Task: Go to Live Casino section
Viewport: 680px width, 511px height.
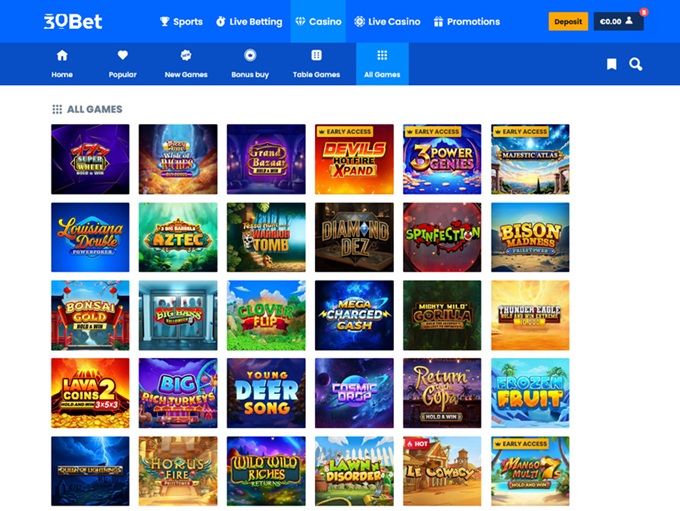Action: [387, 21]
